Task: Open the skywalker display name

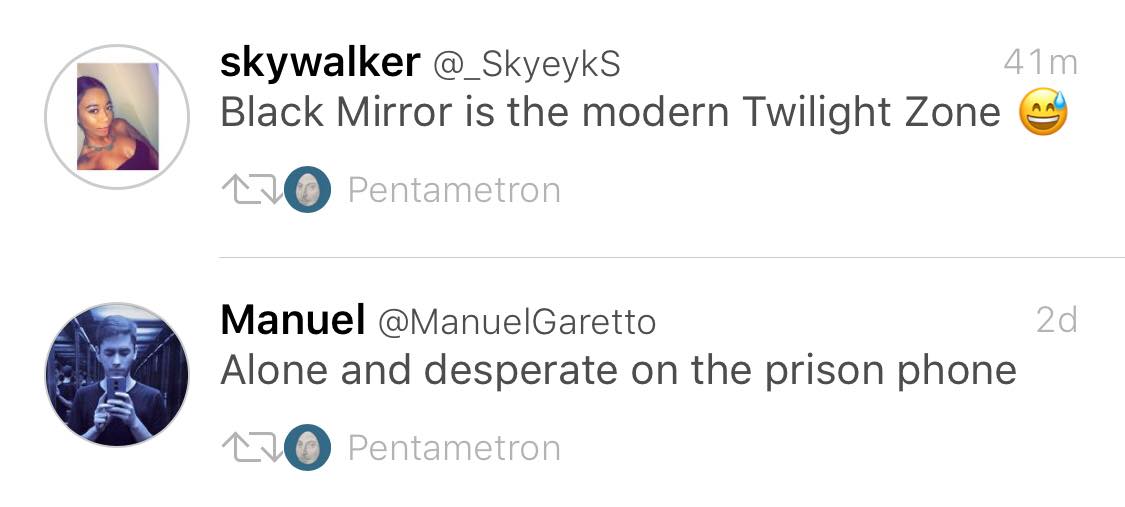Action: pyautogui.click(x=320, y=63)
